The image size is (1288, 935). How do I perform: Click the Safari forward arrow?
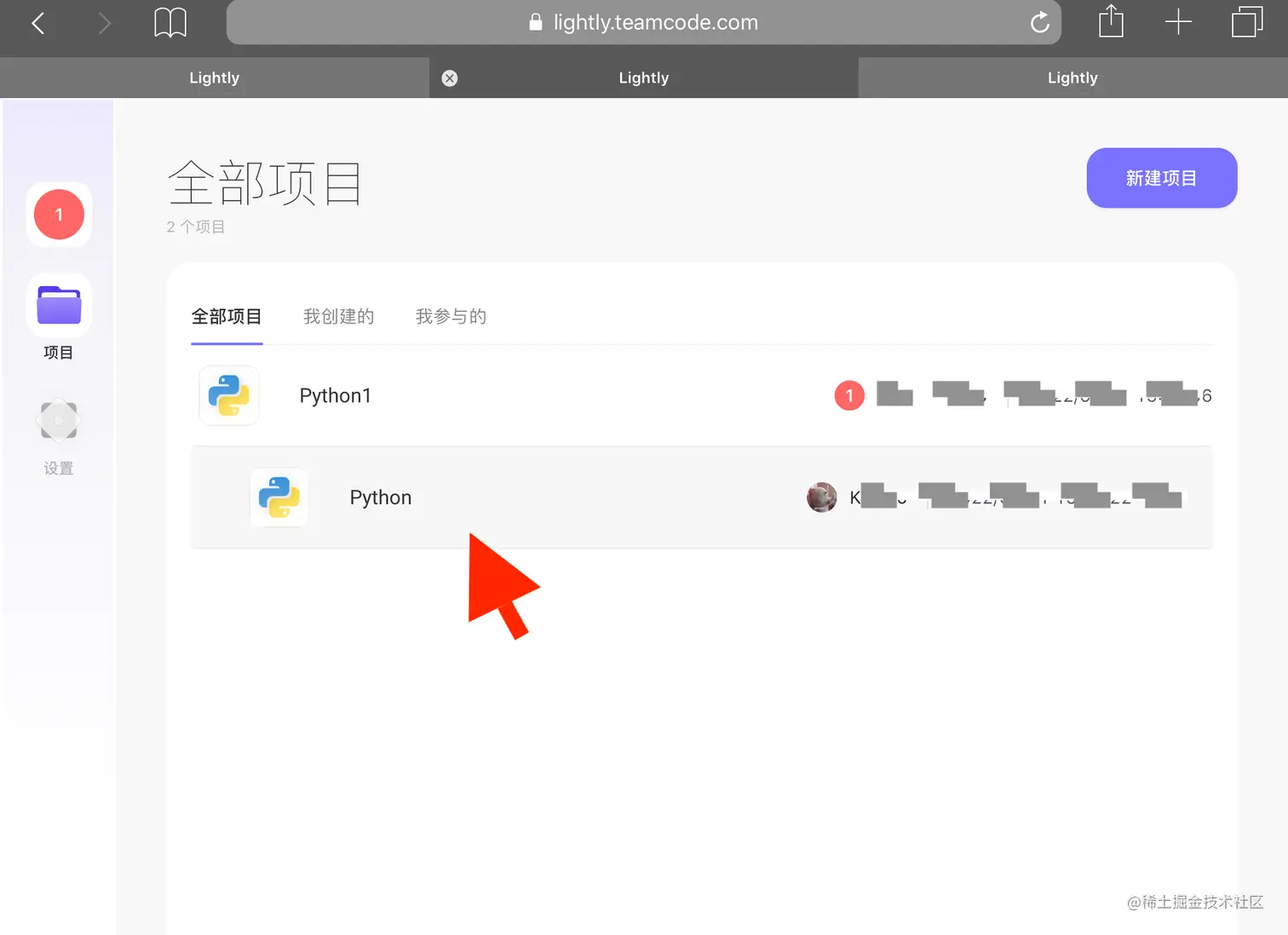104,23
